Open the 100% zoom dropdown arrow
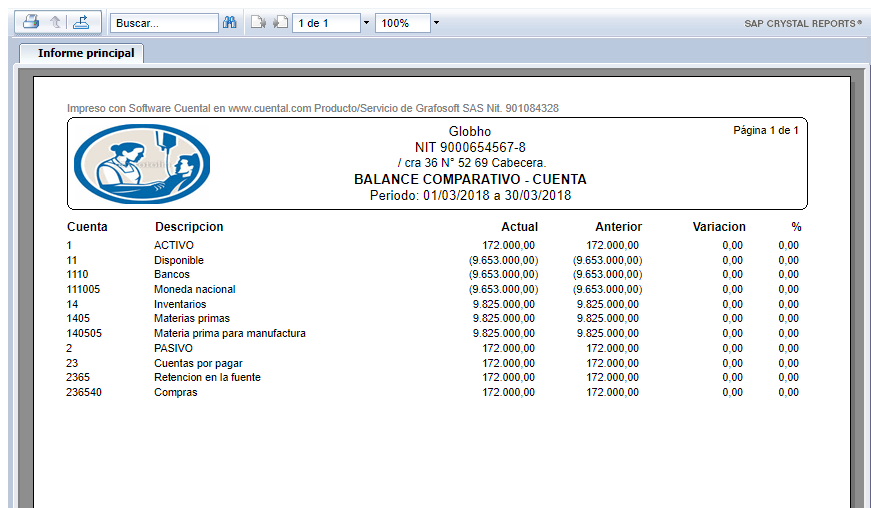Image resolution: width=871 pixels, height=508 pixels. [x=436, y=23]
